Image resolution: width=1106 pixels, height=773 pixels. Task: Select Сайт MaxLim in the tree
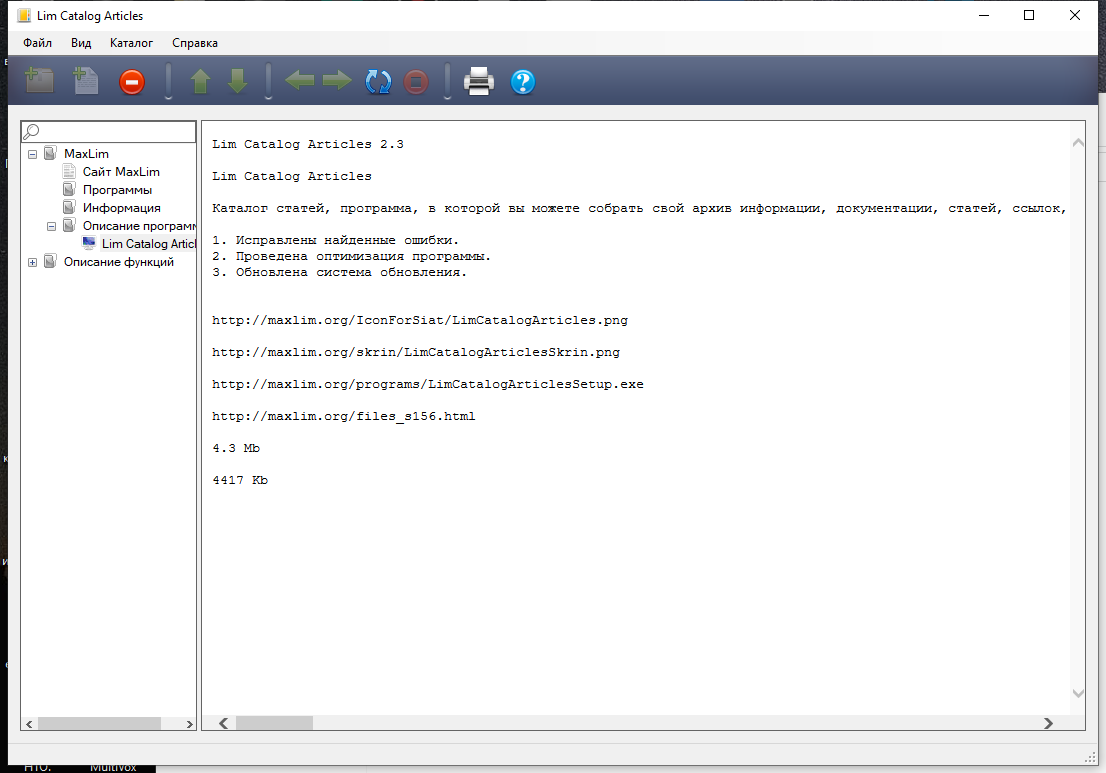(121, 172)
